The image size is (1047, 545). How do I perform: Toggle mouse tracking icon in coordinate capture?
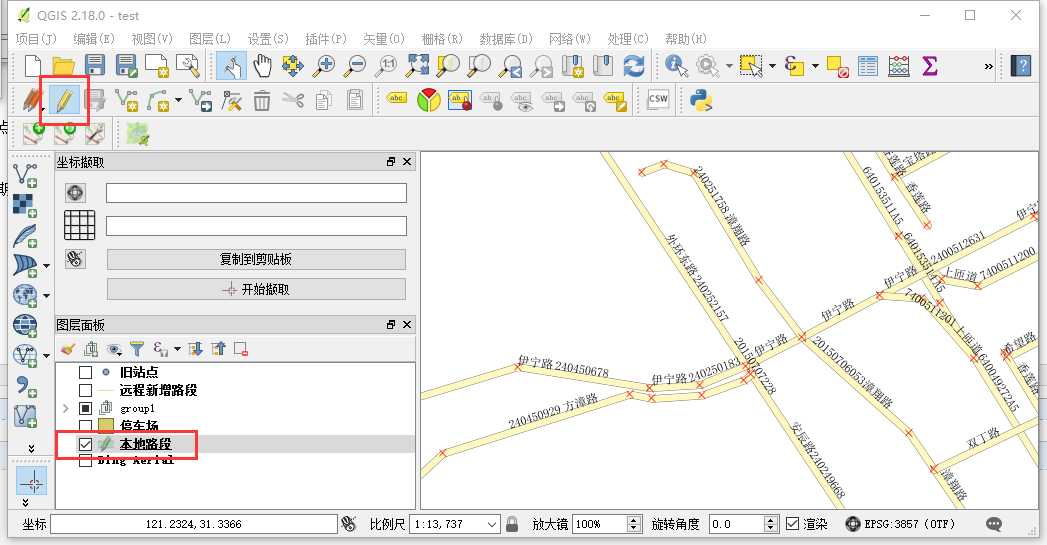coord(75,258)
